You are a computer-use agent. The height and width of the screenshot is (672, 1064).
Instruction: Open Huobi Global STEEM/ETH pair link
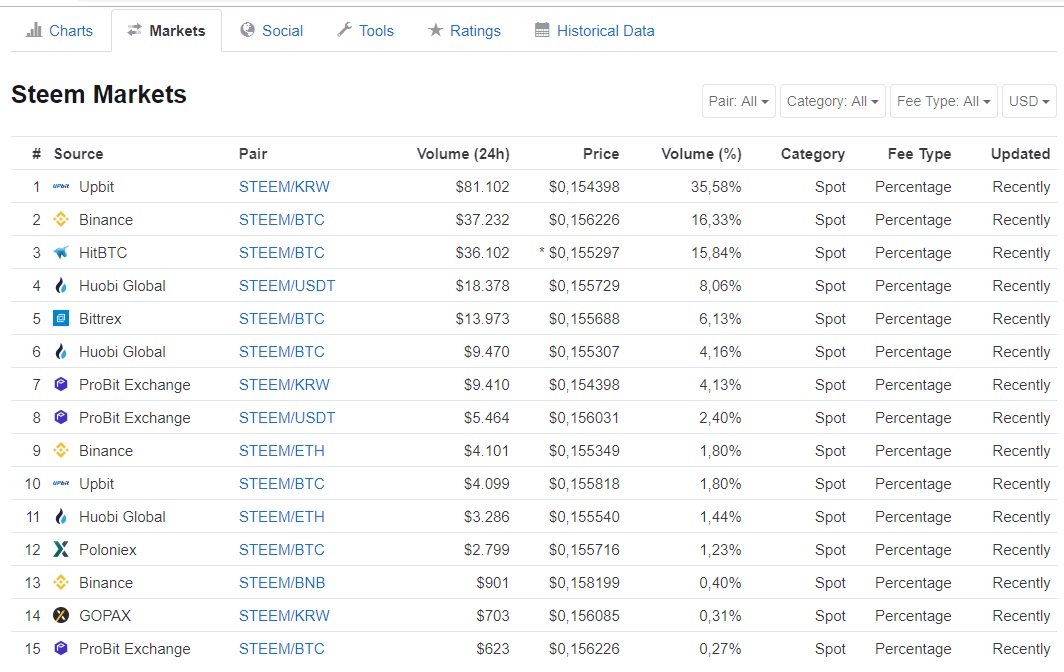point(282,517)
